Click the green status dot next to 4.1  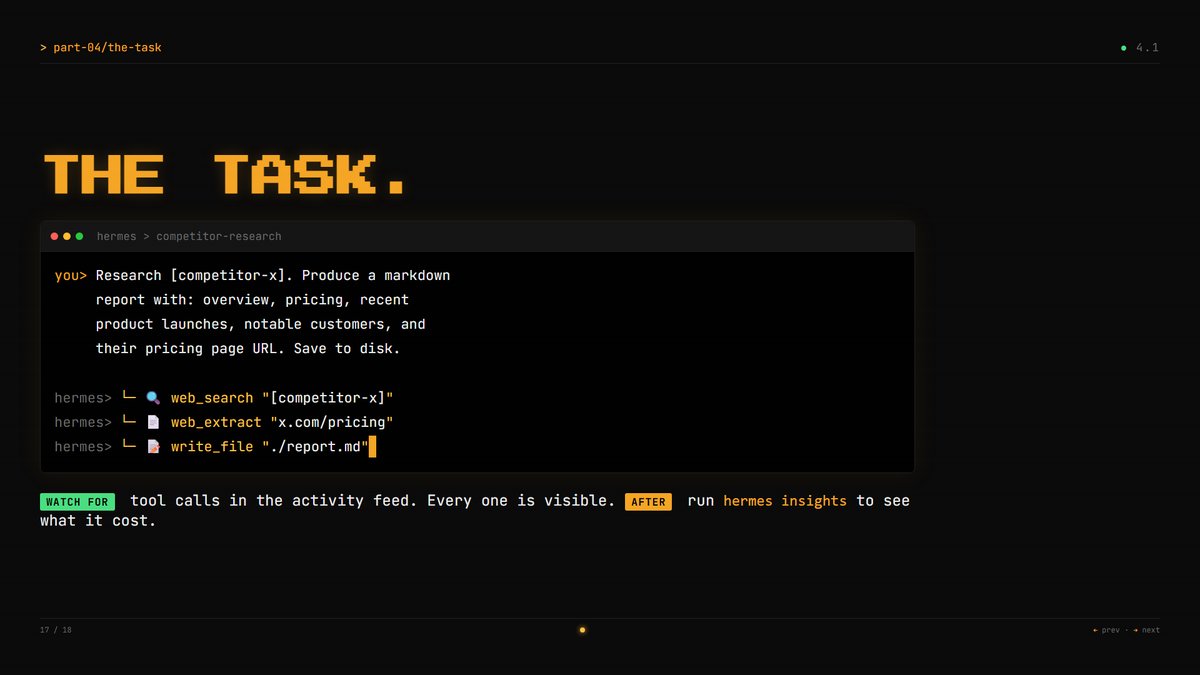point(1123,48)
